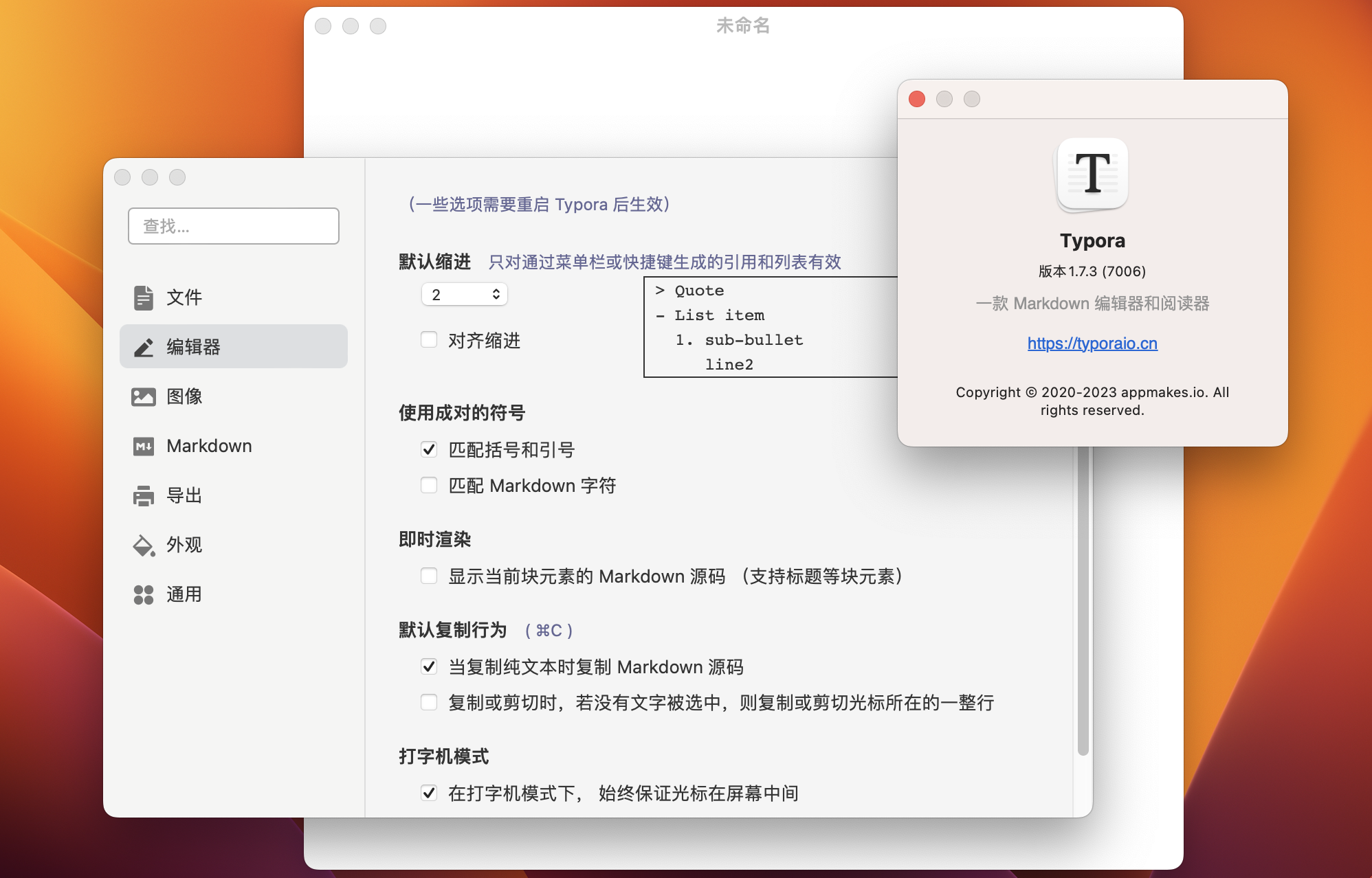Show the 外观 preferences section
The image size is (1372, 878).
coord(234,545)
